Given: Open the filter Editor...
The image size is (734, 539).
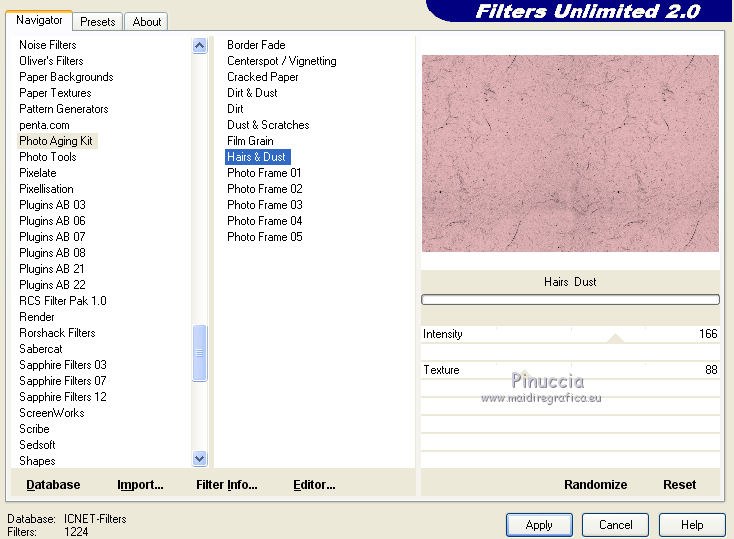Looking at the screenshot, I should click(314, 484).
